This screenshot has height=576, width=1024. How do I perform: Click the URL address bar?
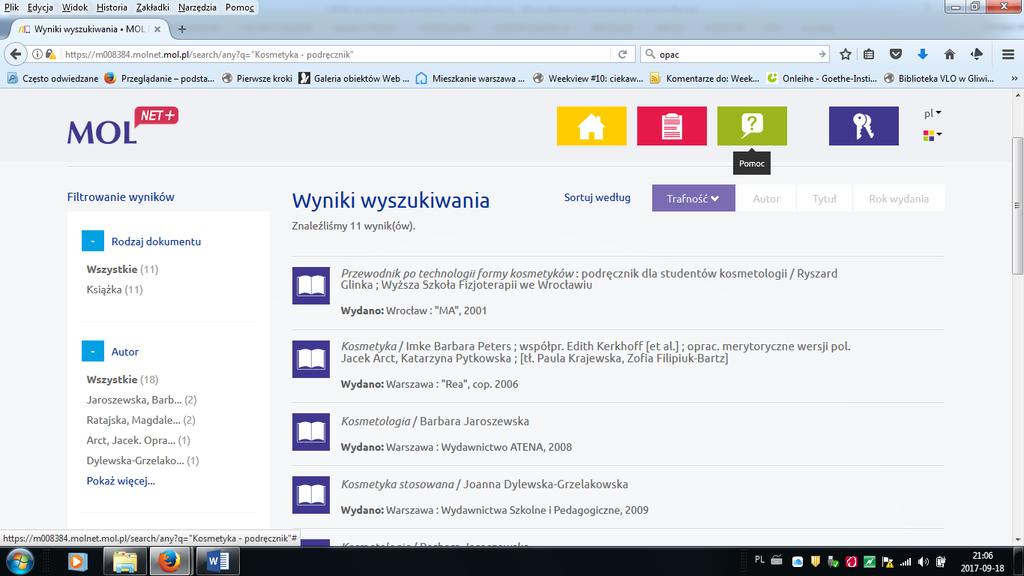click(x=336, y=54)
